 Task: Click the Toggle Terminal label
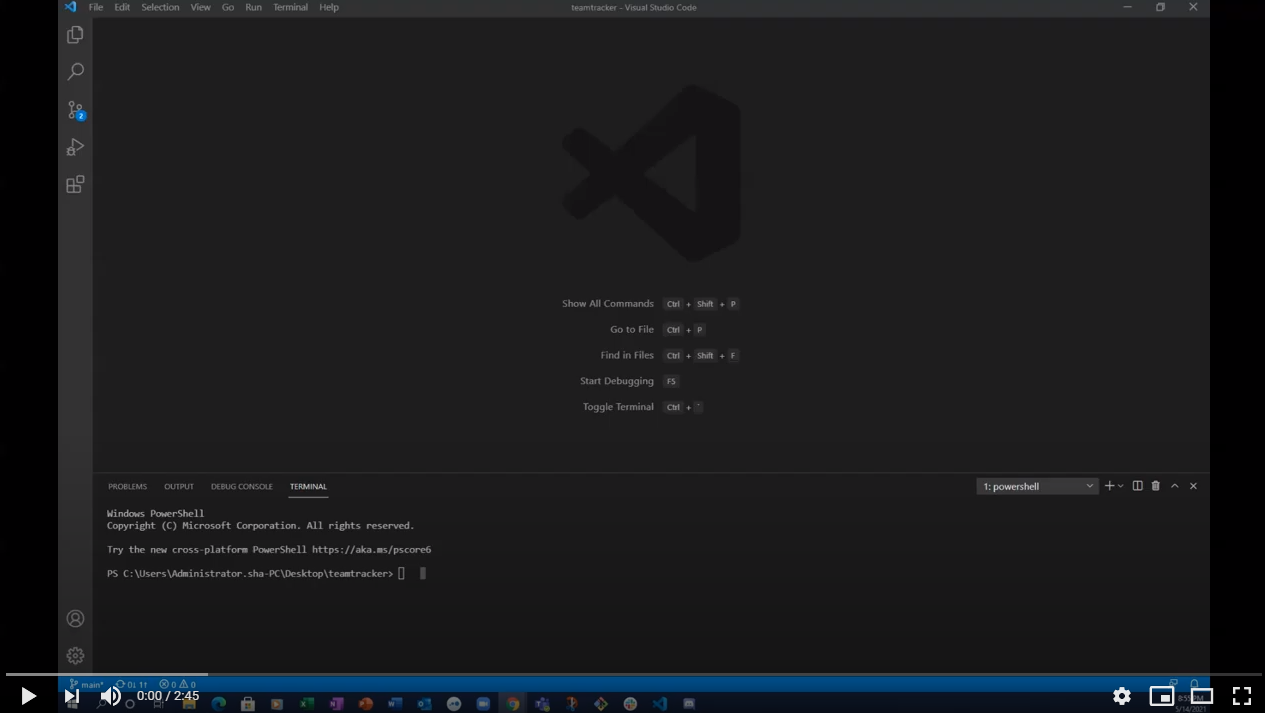618,408
